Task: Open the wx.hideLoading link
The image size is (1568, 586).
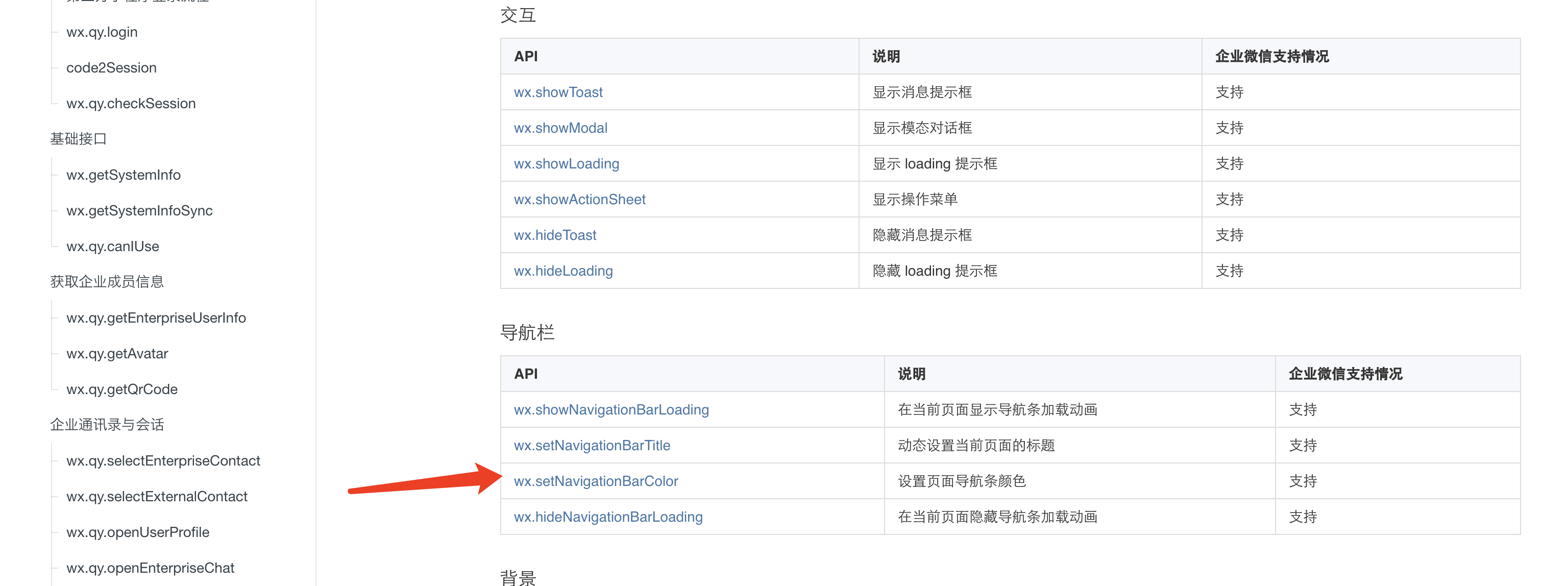Action: (x=563, y=271)
